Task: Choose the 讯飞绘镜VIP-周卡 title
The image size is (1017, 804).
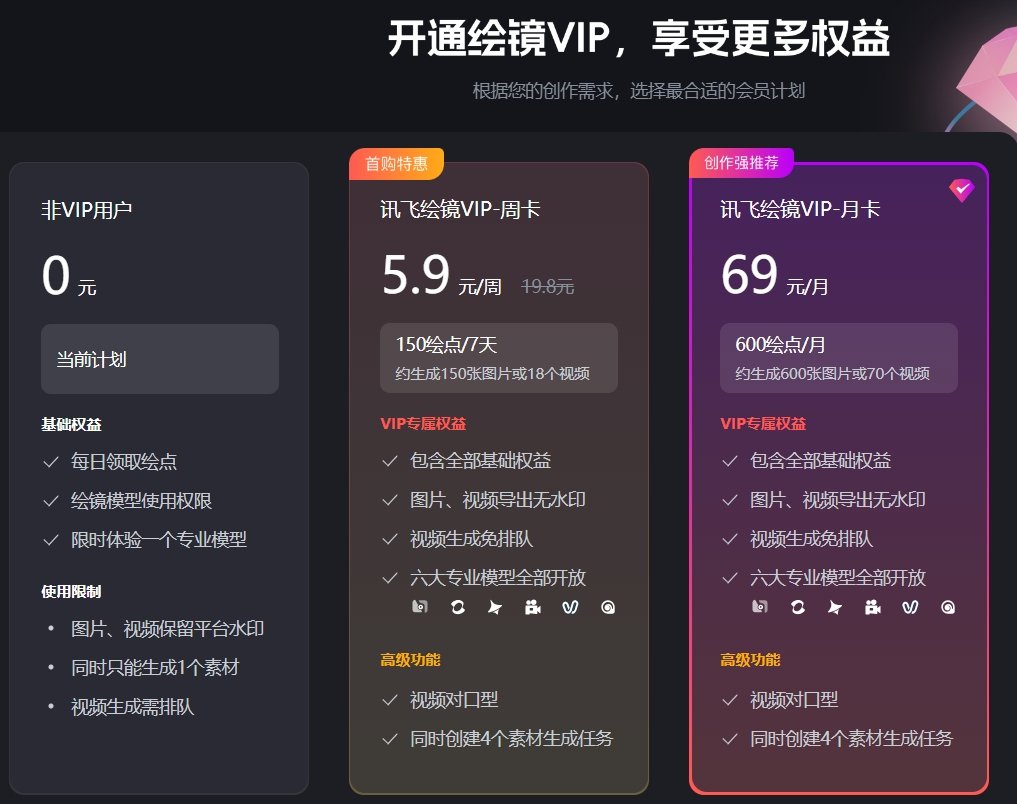Action: click(460, 209)
